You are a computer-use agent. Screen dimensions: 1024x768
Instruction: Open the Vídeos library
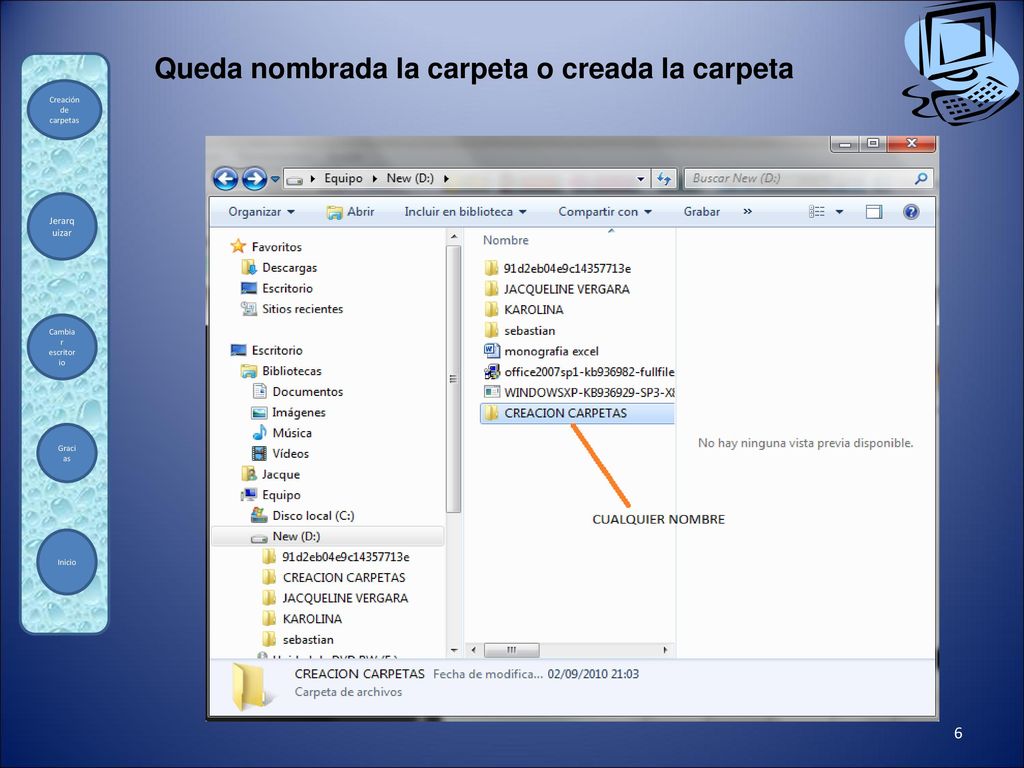pyautogui.click(x=281, y=453)
